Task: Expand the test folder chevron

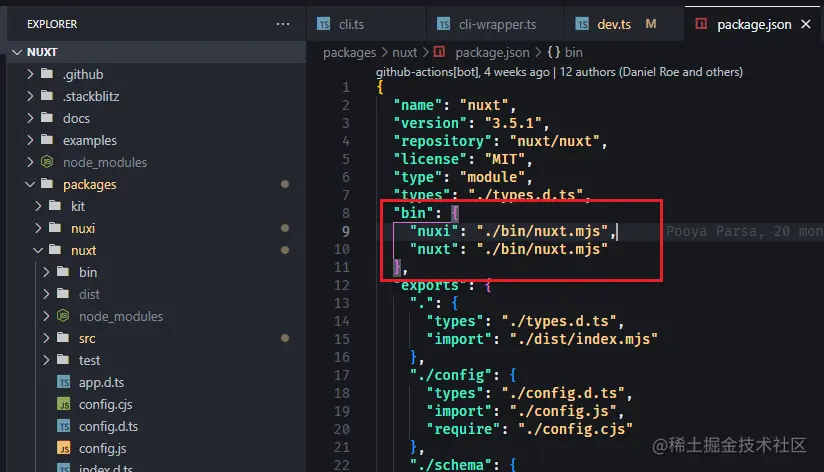Action: coord(46,360)
